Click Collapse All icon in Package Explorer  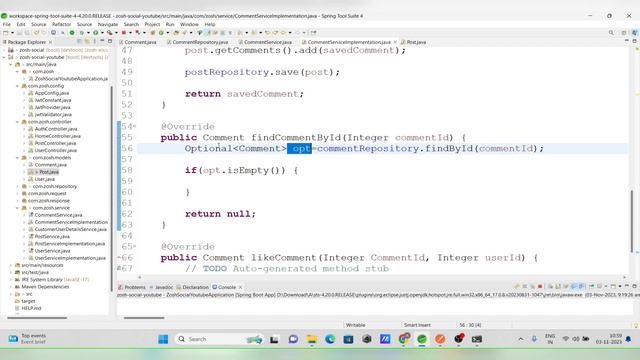(x=79, y=42)
